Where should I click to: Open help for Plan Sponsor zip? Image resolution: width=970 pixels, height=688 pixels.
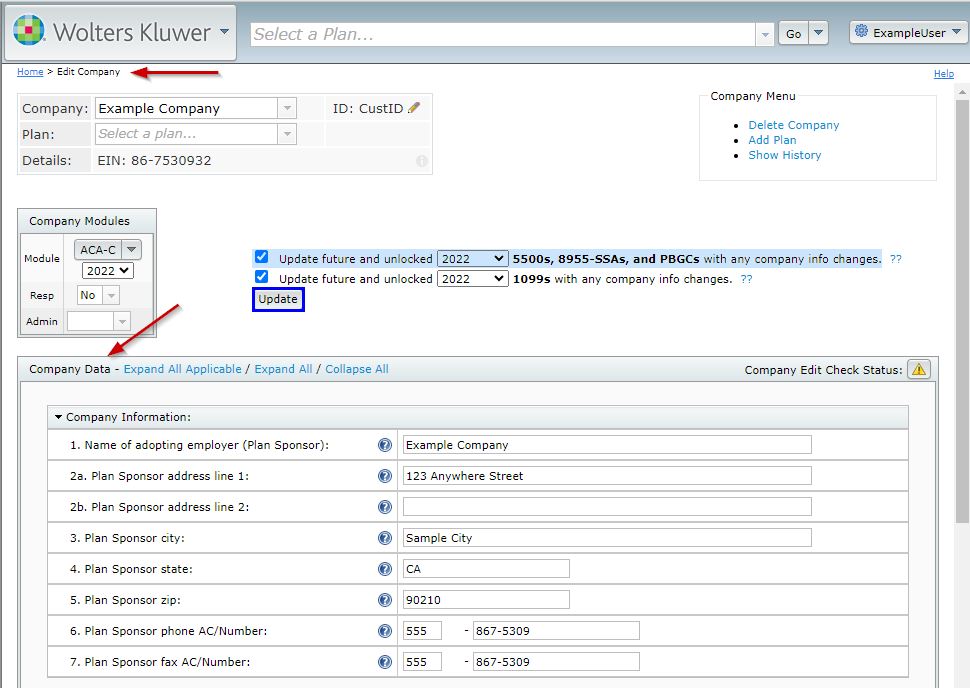point(385,600)
